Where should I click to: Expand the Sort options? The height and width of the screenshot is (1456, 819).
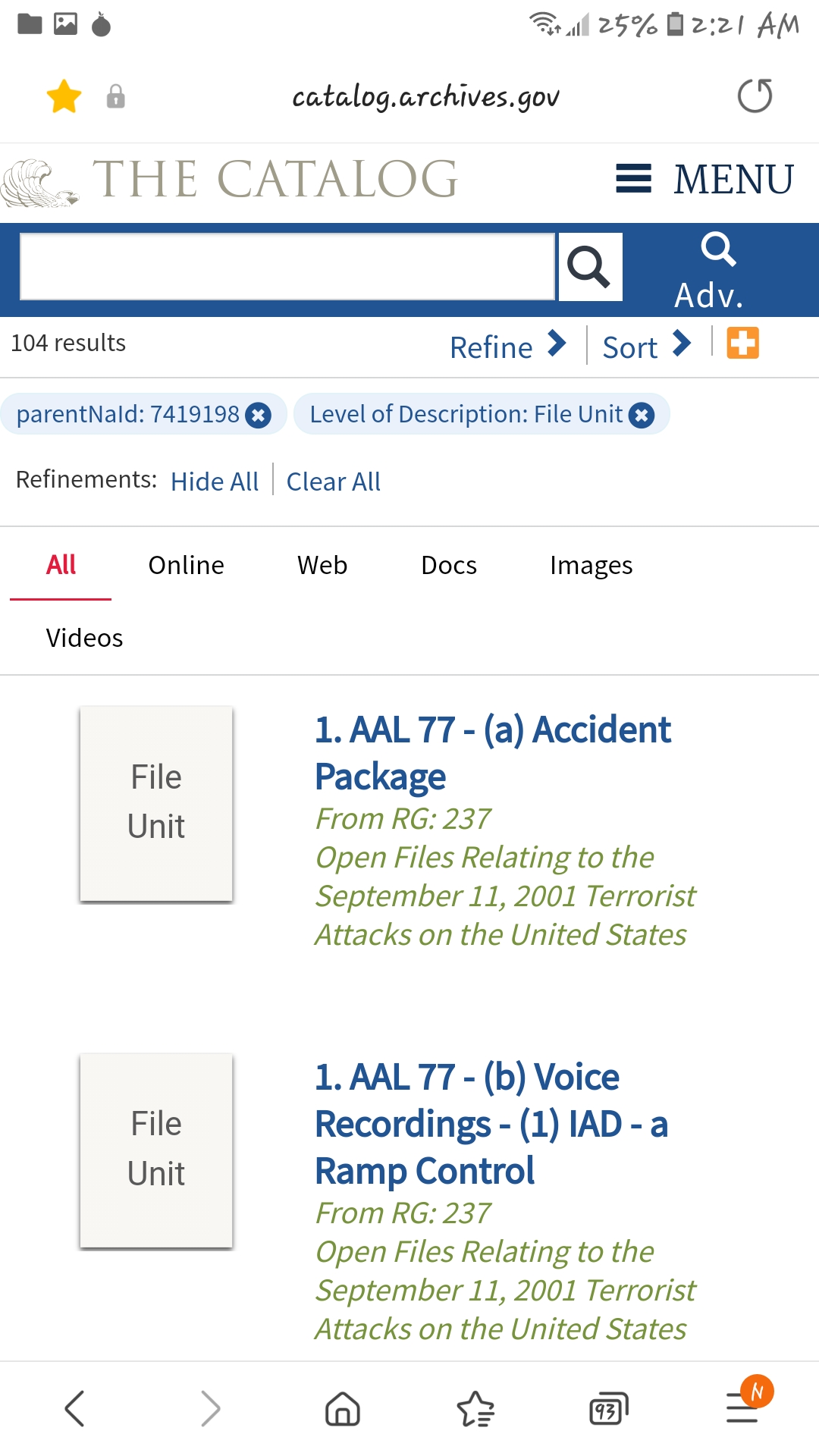(x=646, y=346)
